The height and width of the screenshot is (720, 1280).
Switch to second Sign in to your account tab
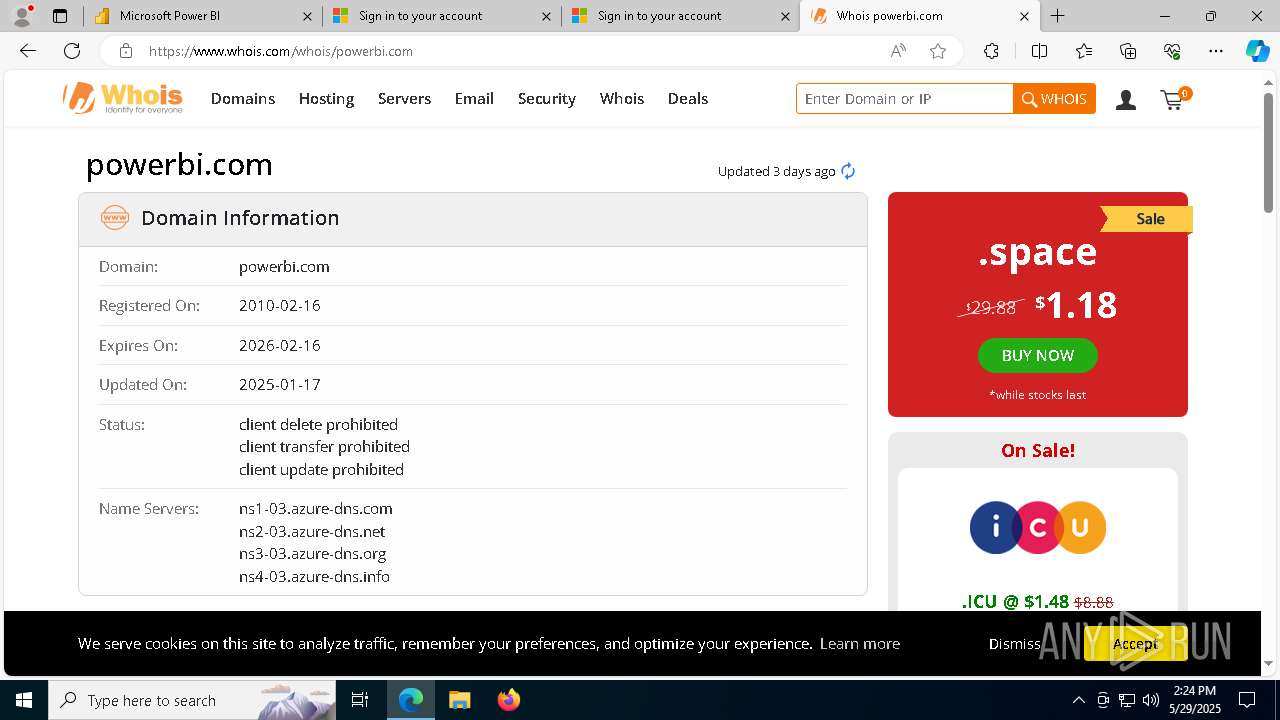click(x=681, y=16)
